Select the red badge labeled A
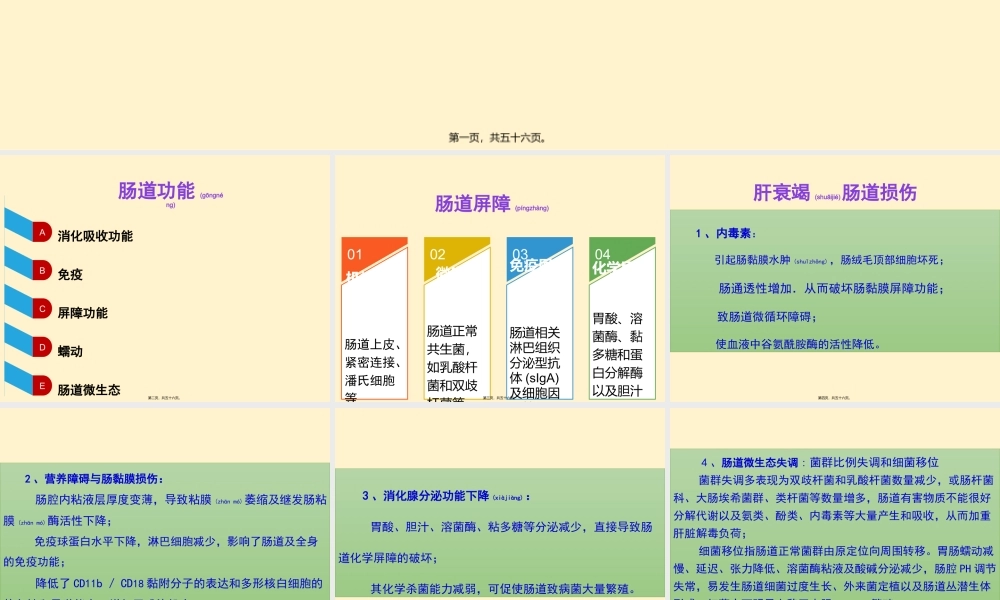 coord(41,232)
